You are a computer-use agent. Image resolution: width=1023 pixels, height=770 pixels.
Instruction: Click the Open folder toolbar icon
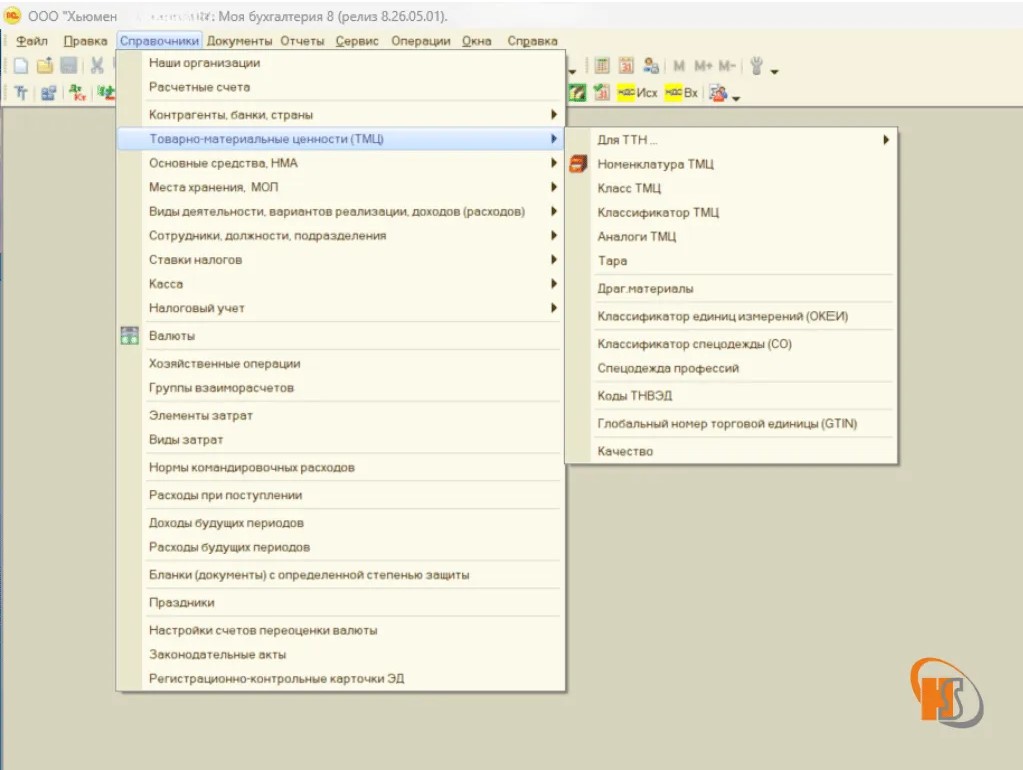45,65
